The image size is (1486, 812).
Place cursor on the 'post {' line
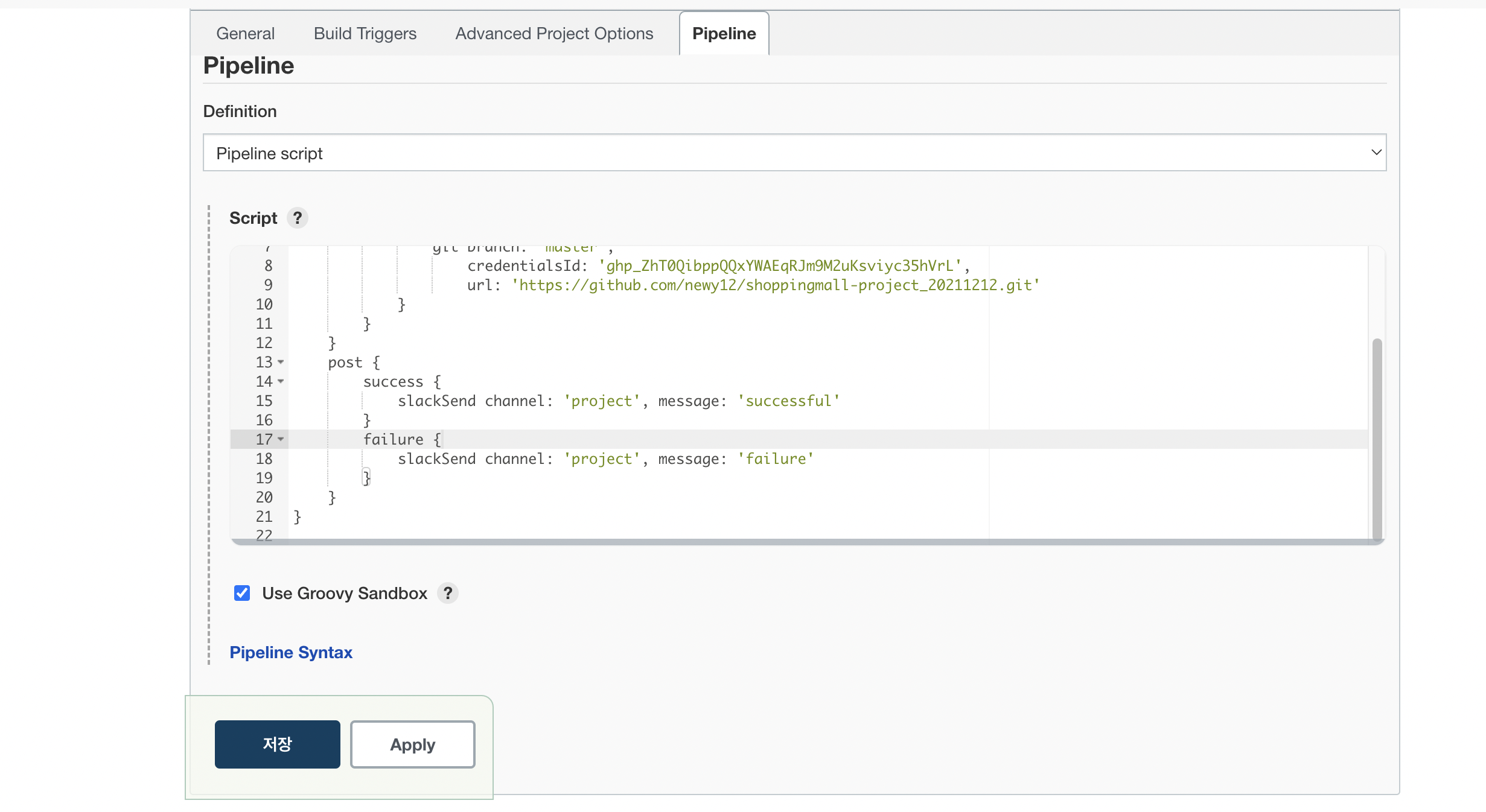tap(354, 362)
